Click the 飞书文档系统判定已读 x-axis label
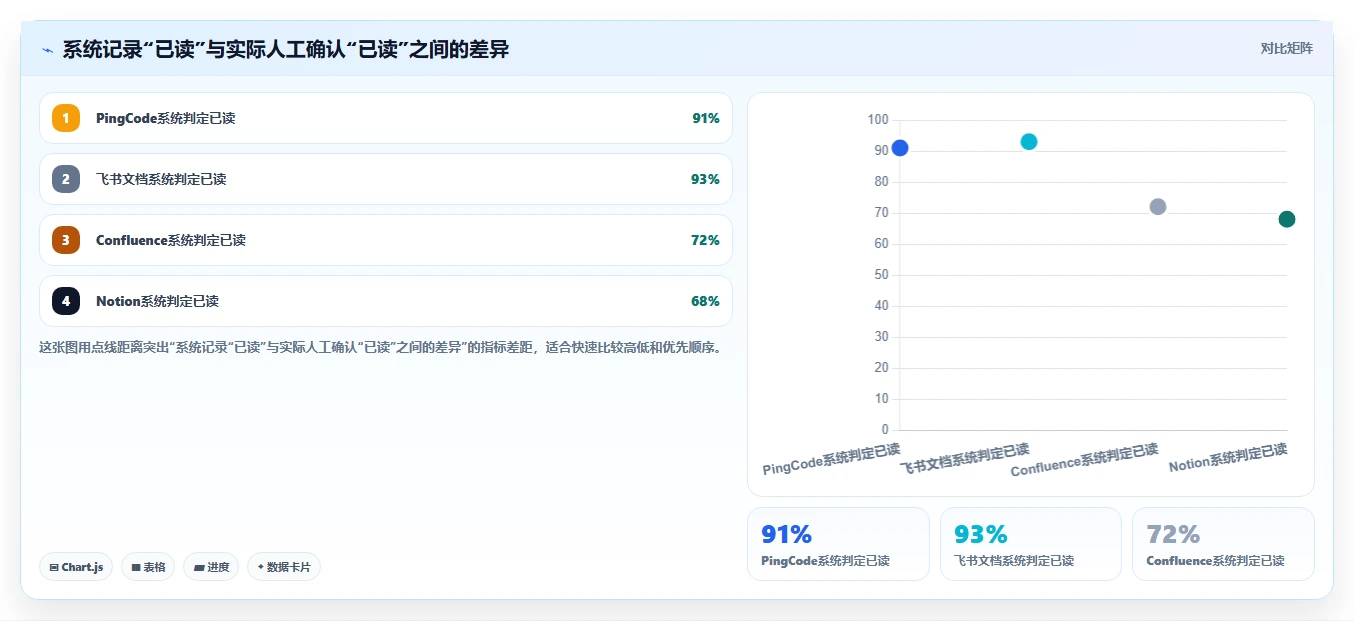The width and height of the screenshot is (1354, 621). click(964, 459)
